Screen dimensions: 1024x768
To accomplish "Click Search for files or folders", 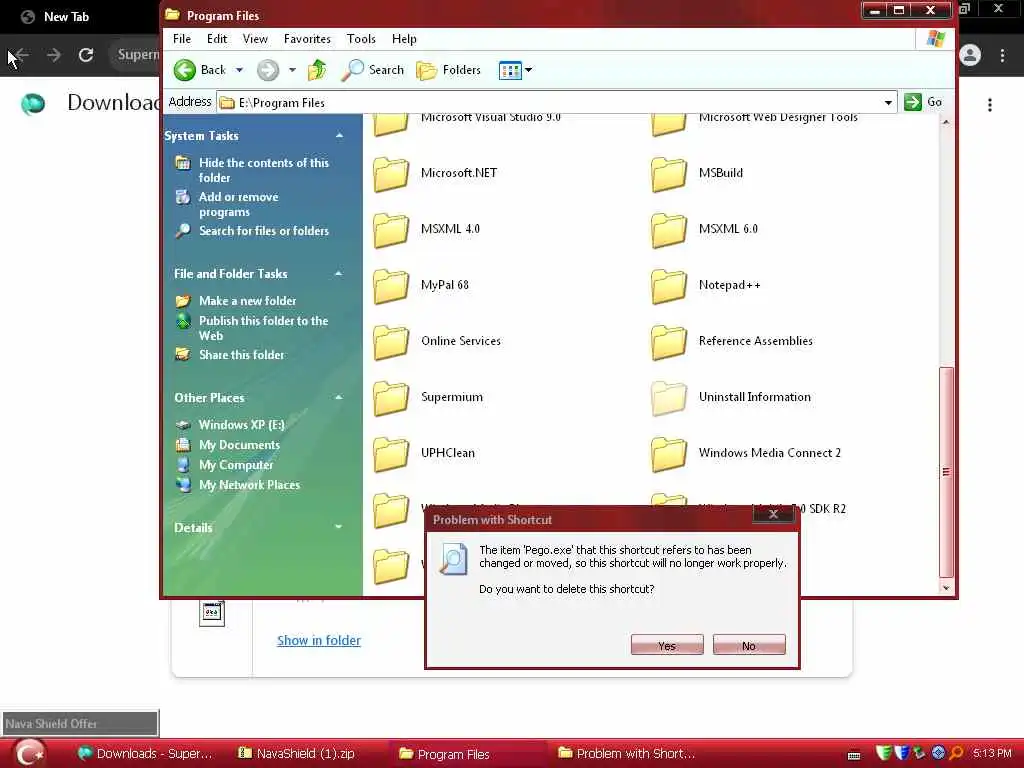I will coord(263,231).
